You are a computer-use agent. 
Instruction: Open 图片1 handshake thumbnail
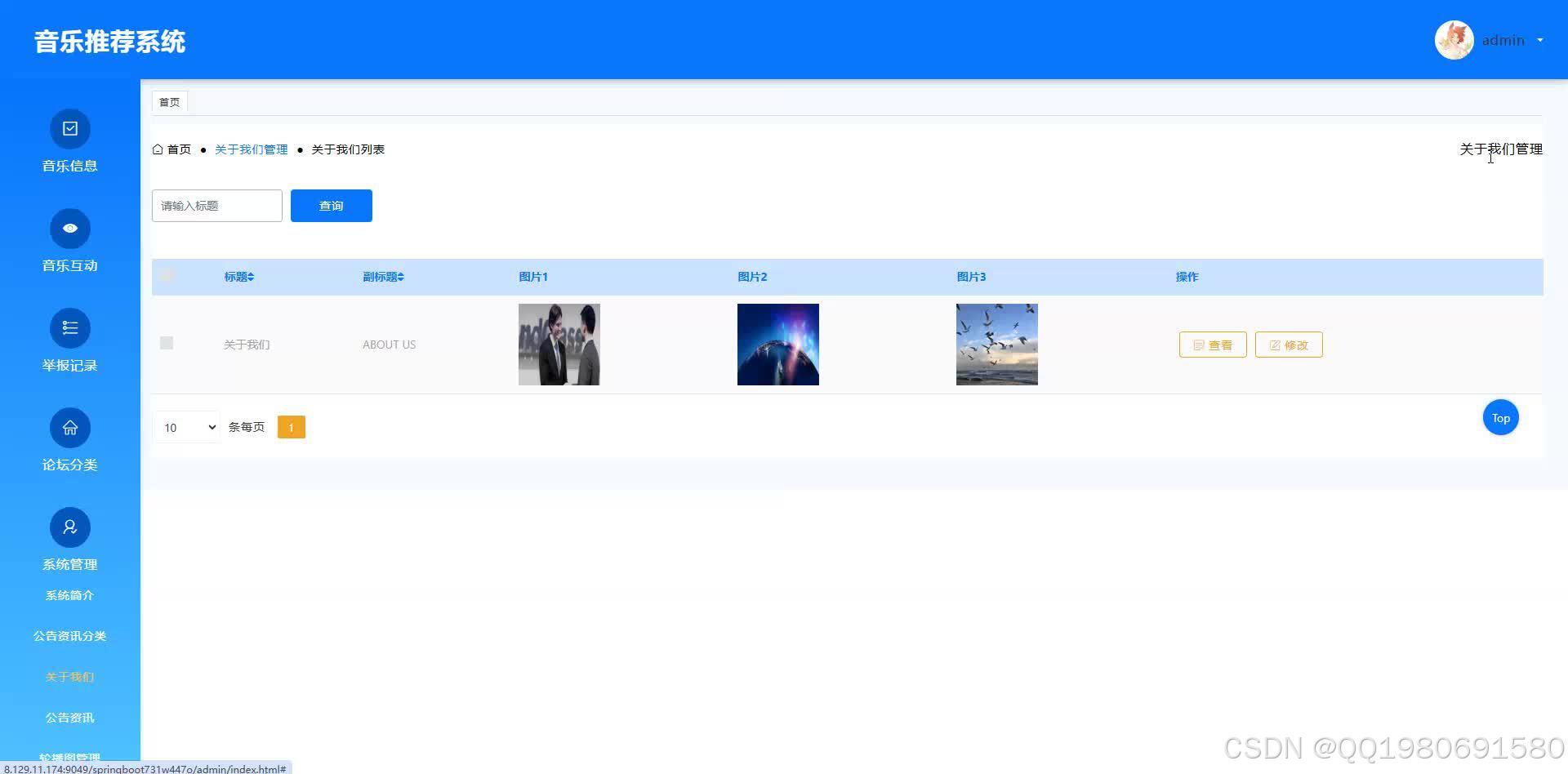click(x=559, y=345)
